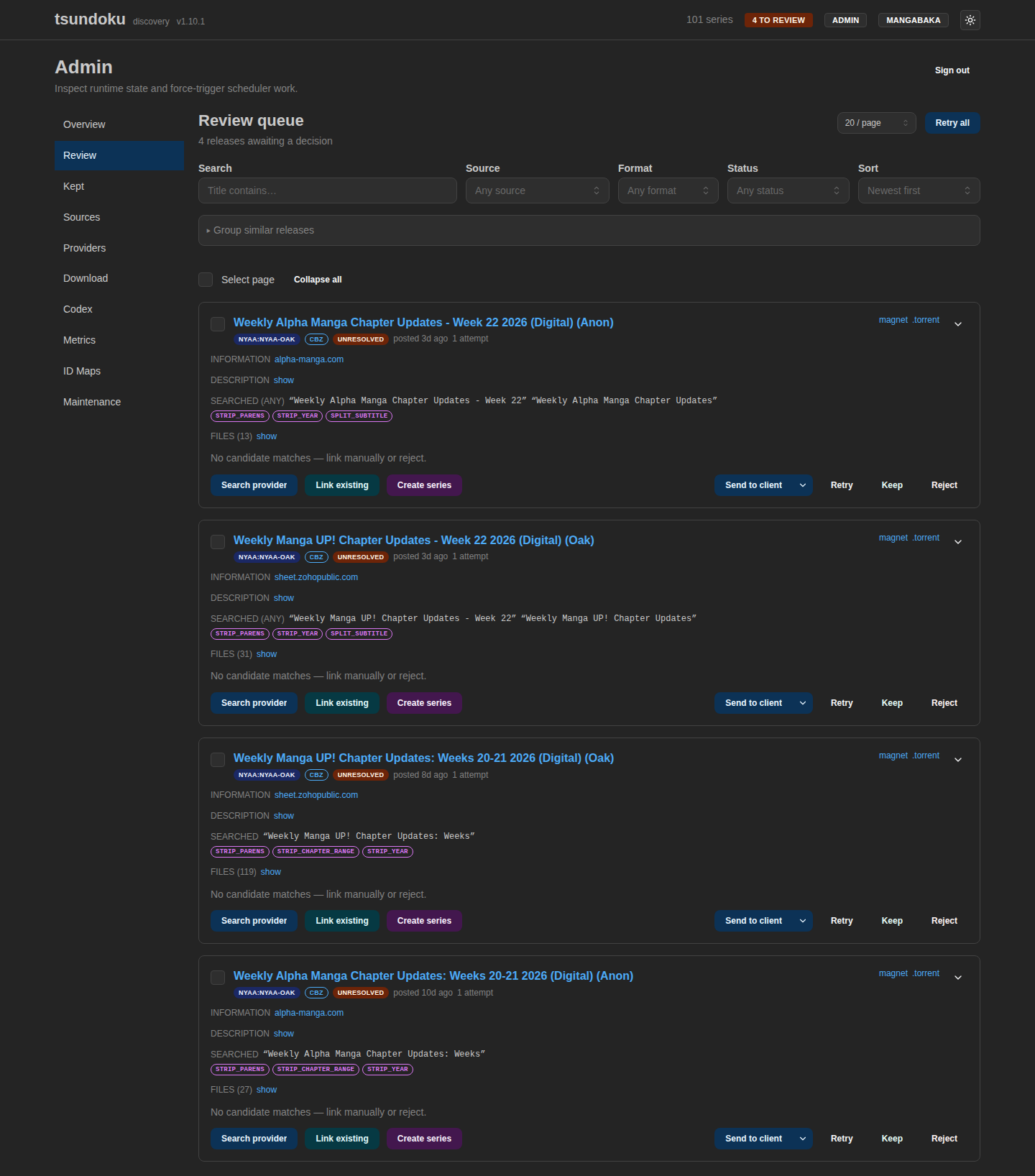Open the Codex section

(x=119, y=309)
